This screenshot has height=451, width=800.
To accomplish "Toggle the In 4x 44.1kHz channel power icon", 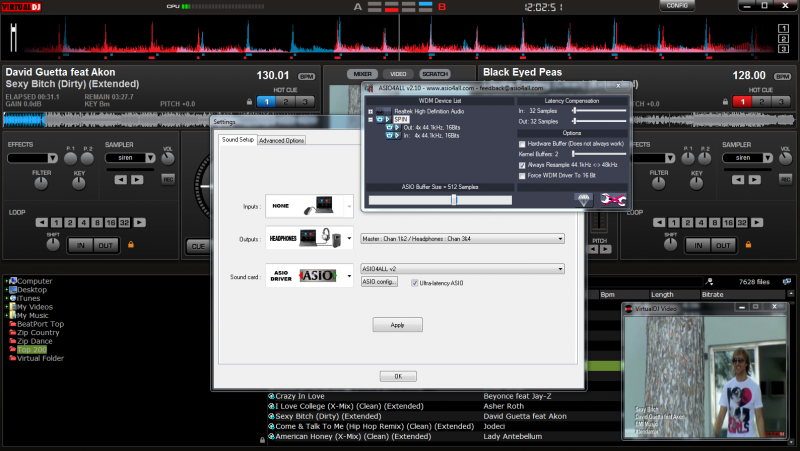I will [389, 136].
